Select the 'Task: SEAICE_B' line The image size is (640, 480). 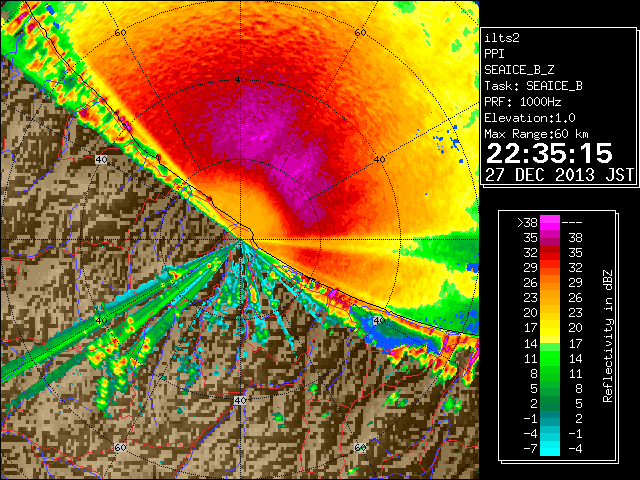point(533,86)
